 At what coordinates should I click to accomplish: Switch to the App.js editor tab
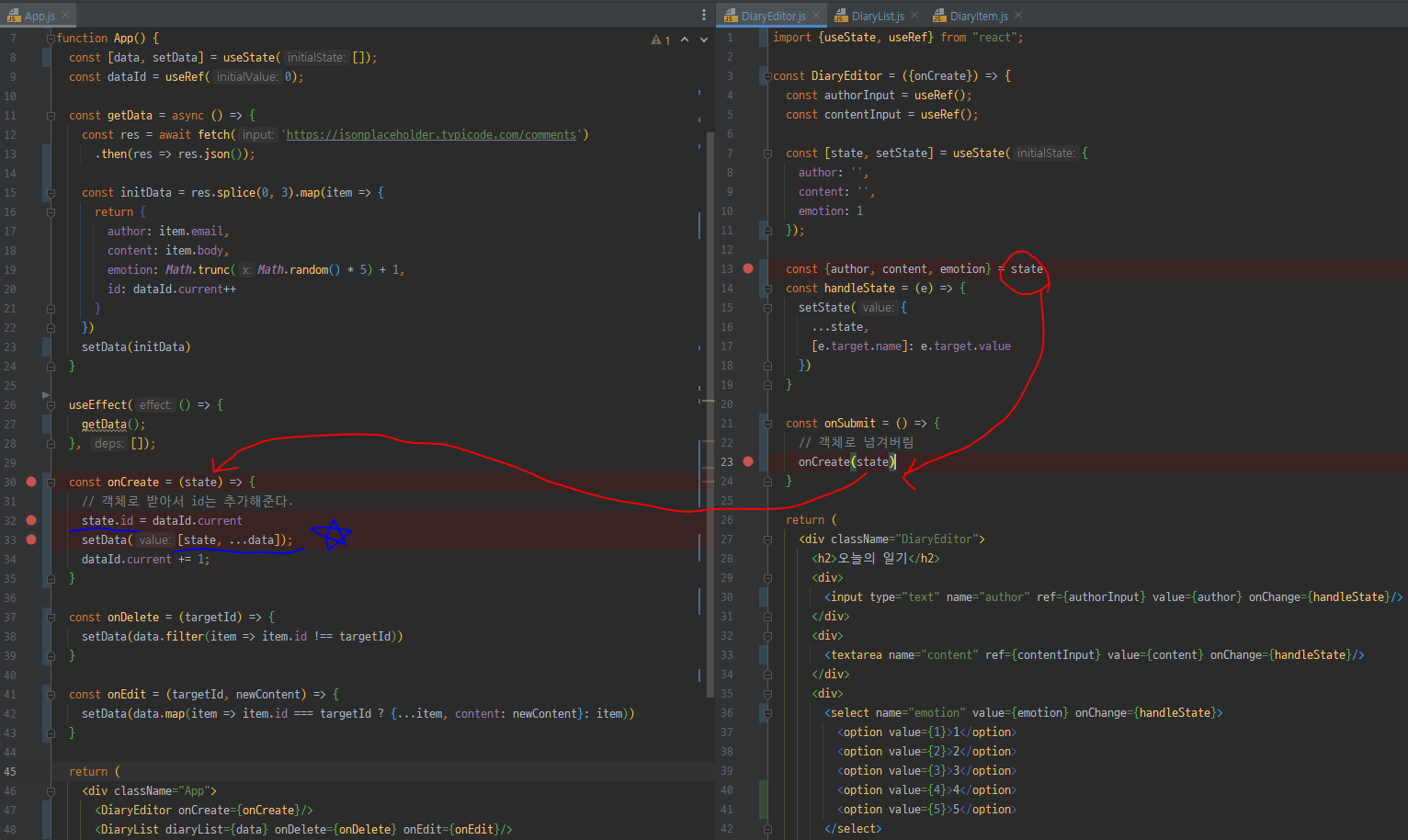pyautogui.click(x=39, y=16)
